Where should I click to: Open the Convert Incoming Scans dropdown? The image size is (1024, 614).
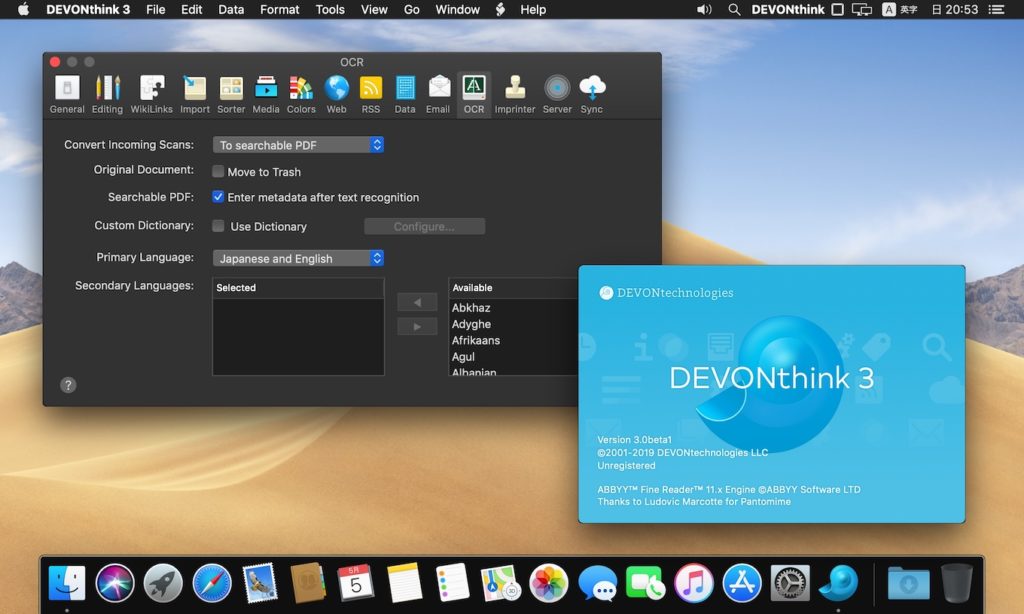point(297,144)
